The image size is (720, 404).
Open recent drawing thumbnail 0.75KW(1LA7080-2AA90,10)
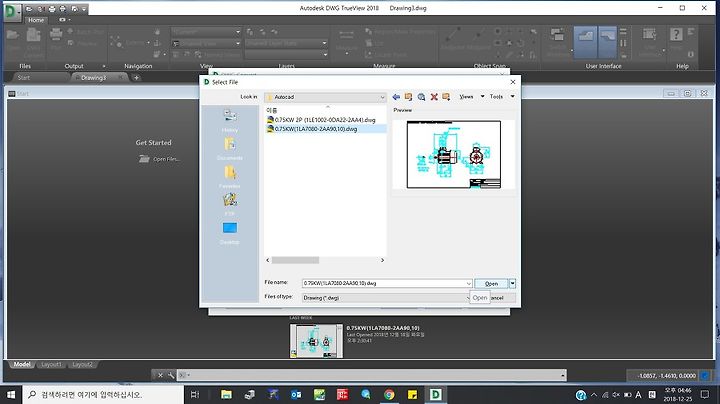[x=316, y=341]
